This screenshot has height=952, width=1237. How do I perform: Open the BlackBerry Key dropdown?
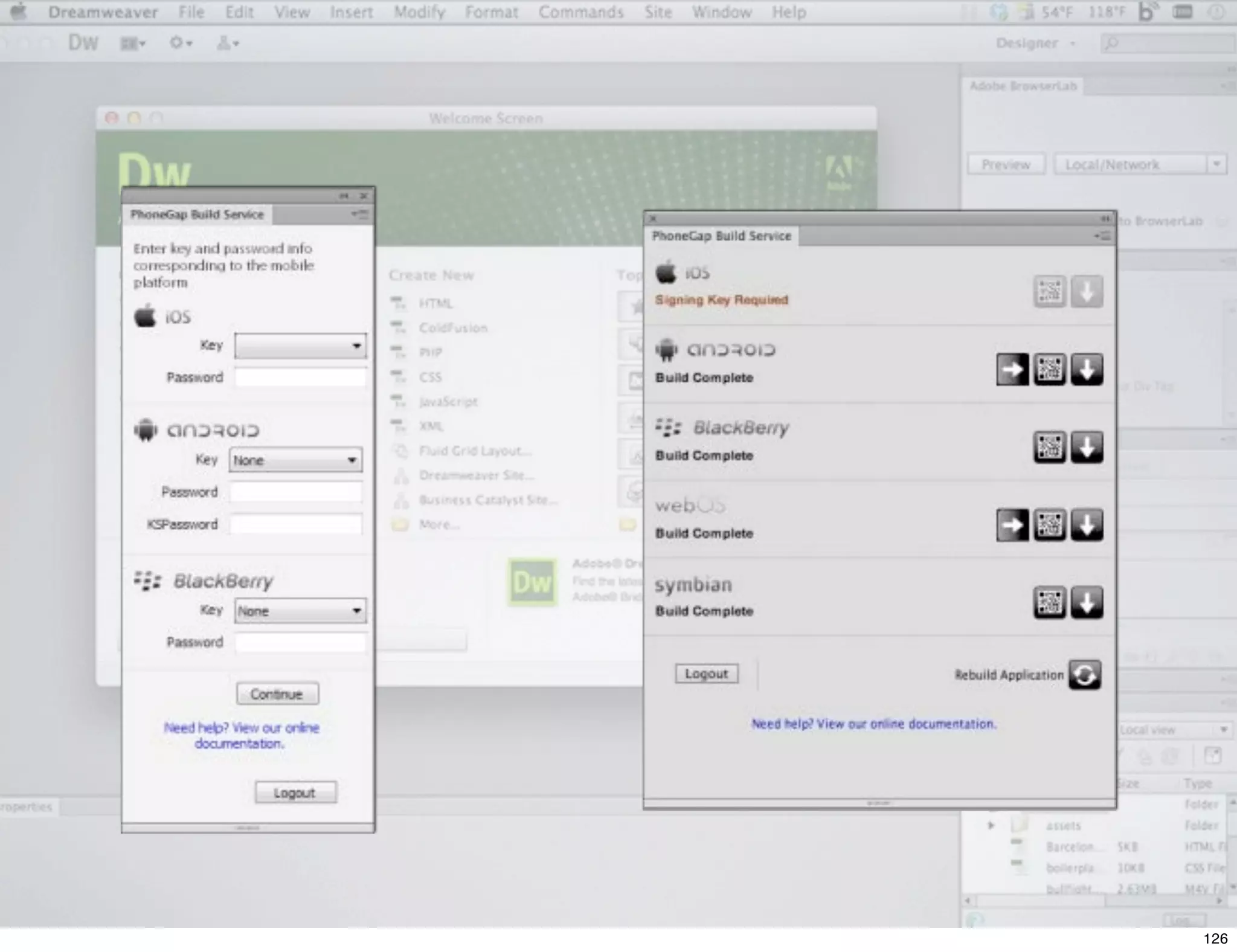click(x=300, y=611)
